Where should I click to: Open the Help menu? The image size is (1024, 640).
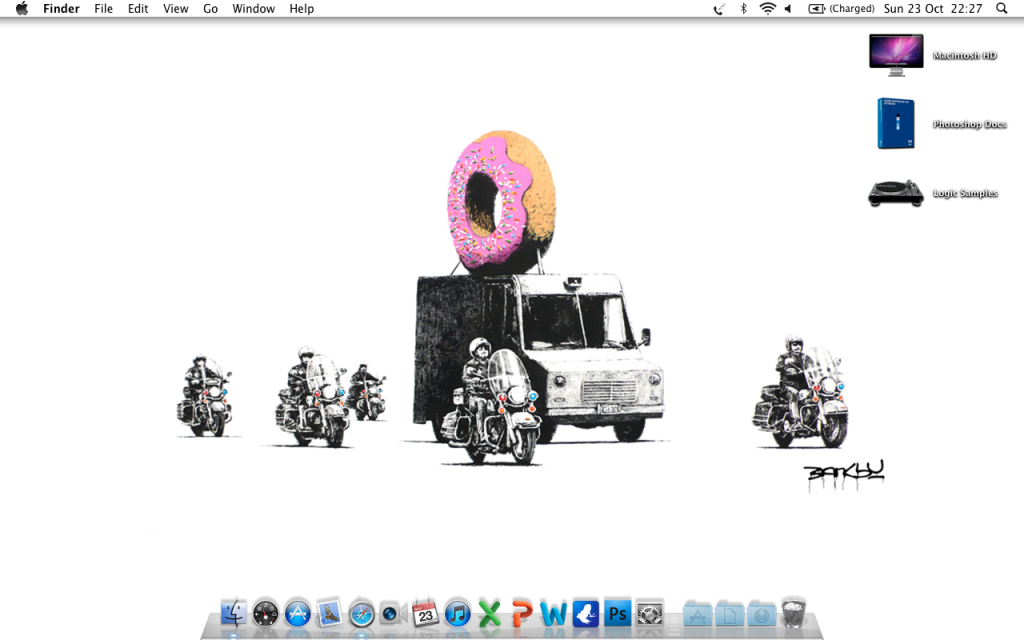click(x=302, y=8)
